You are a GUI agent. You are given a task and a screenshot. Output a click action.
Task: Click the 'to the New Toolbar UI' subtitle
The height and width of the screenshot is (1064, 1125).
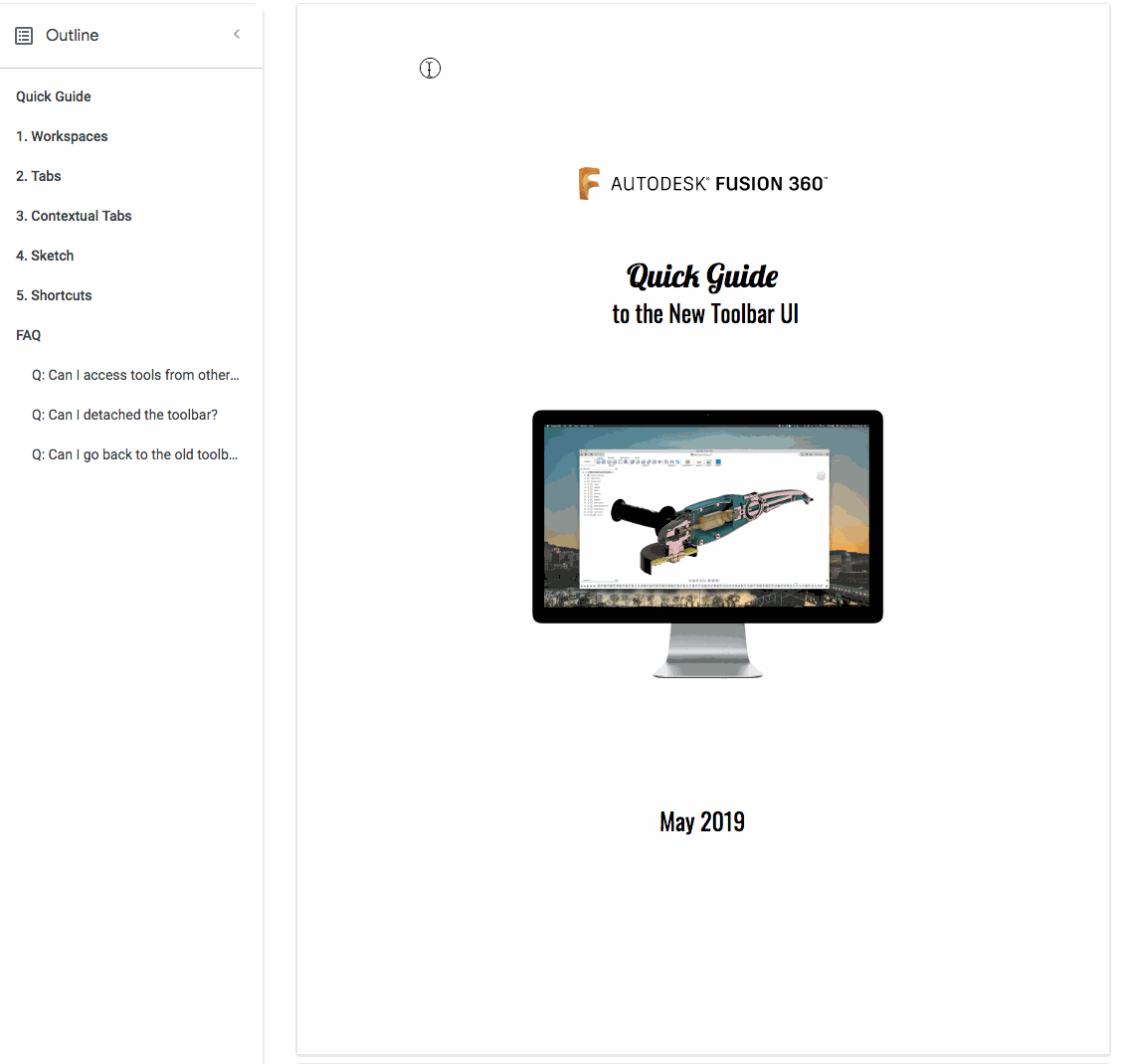705,314
